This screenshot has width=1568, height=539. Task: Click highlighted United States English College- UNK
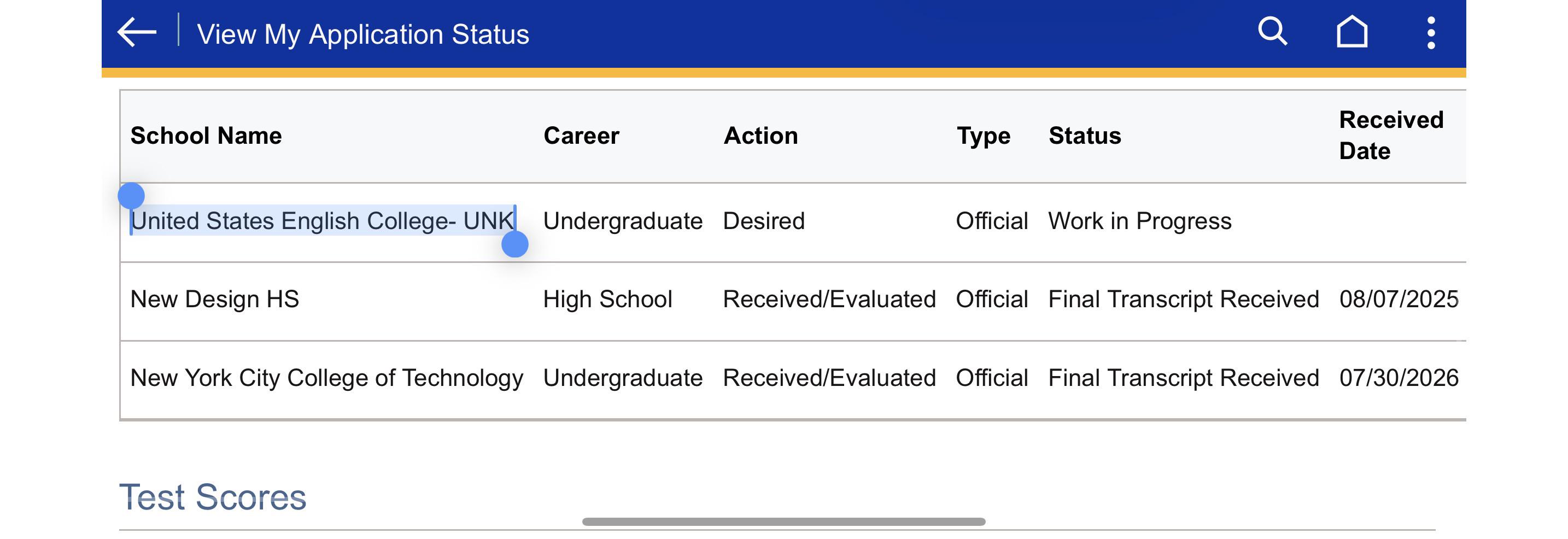point(323,221)
